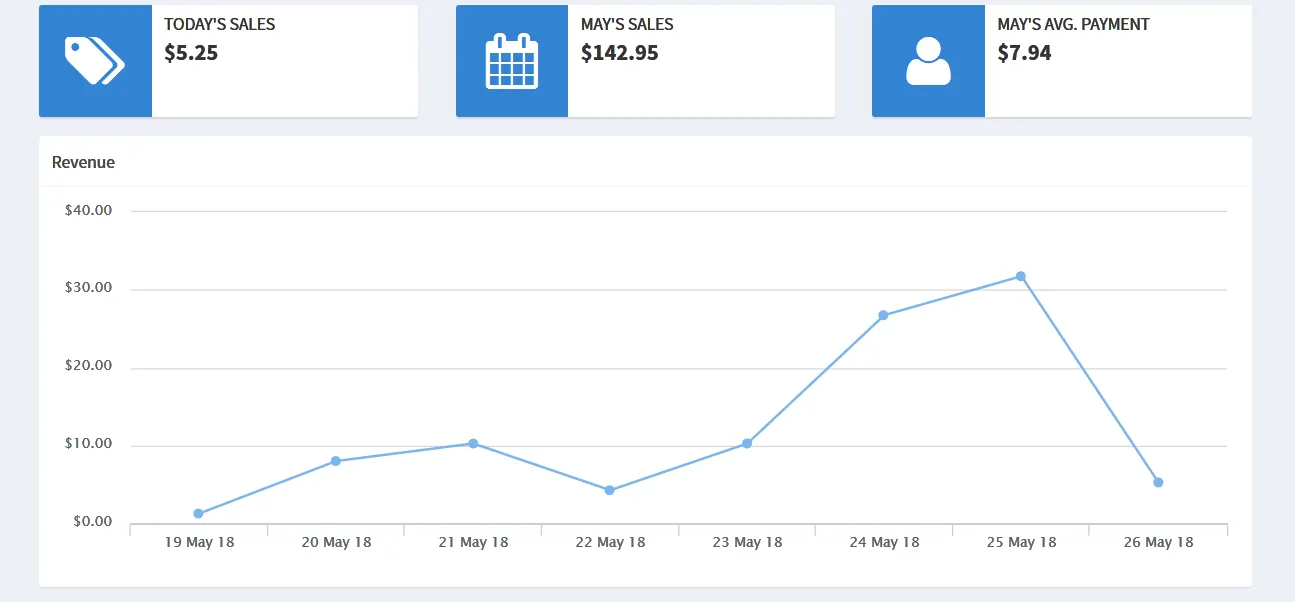Screen dimensions: 1295x602
Task: Select the 24 May 18 data point
Action: pyautogui.click(x=883, y=315)
